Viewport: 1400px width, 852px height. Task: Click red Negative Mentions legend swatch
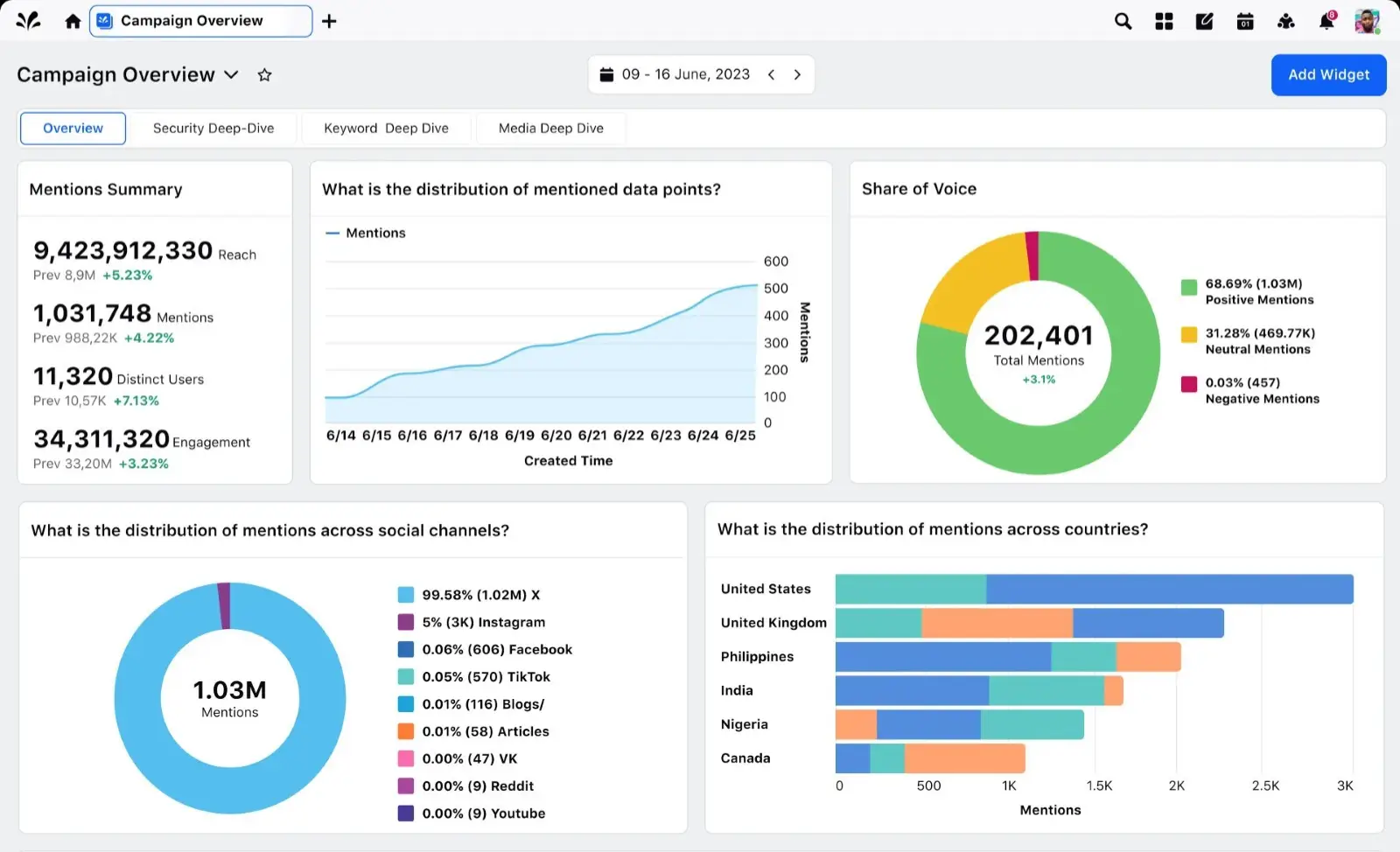(x=1188, y=384)
